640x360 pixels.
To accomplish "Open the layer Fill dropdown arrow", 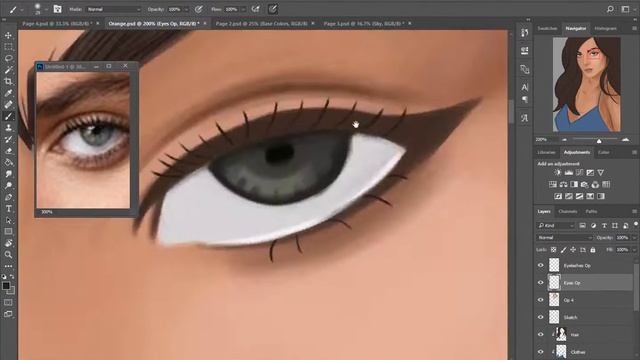I will point(634,249).
